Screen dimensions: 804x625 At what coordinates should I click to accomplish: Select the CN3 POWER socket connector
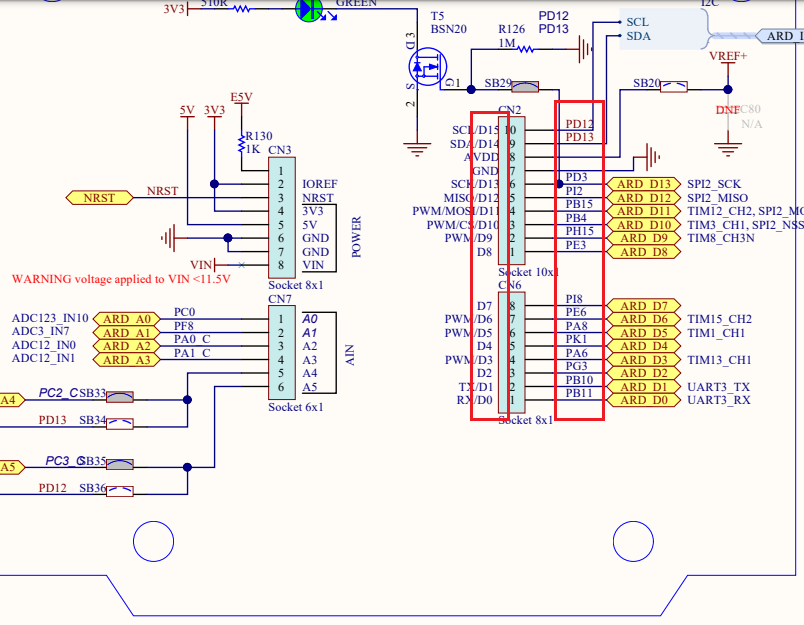[284, 217]
